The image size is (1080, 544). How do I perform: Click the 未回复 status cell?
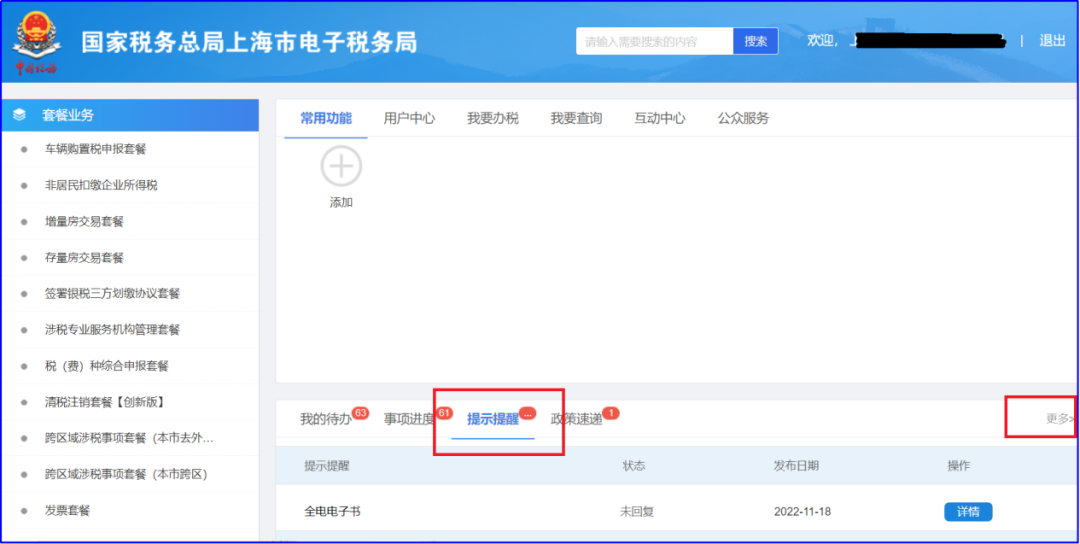tap(636, 512)
